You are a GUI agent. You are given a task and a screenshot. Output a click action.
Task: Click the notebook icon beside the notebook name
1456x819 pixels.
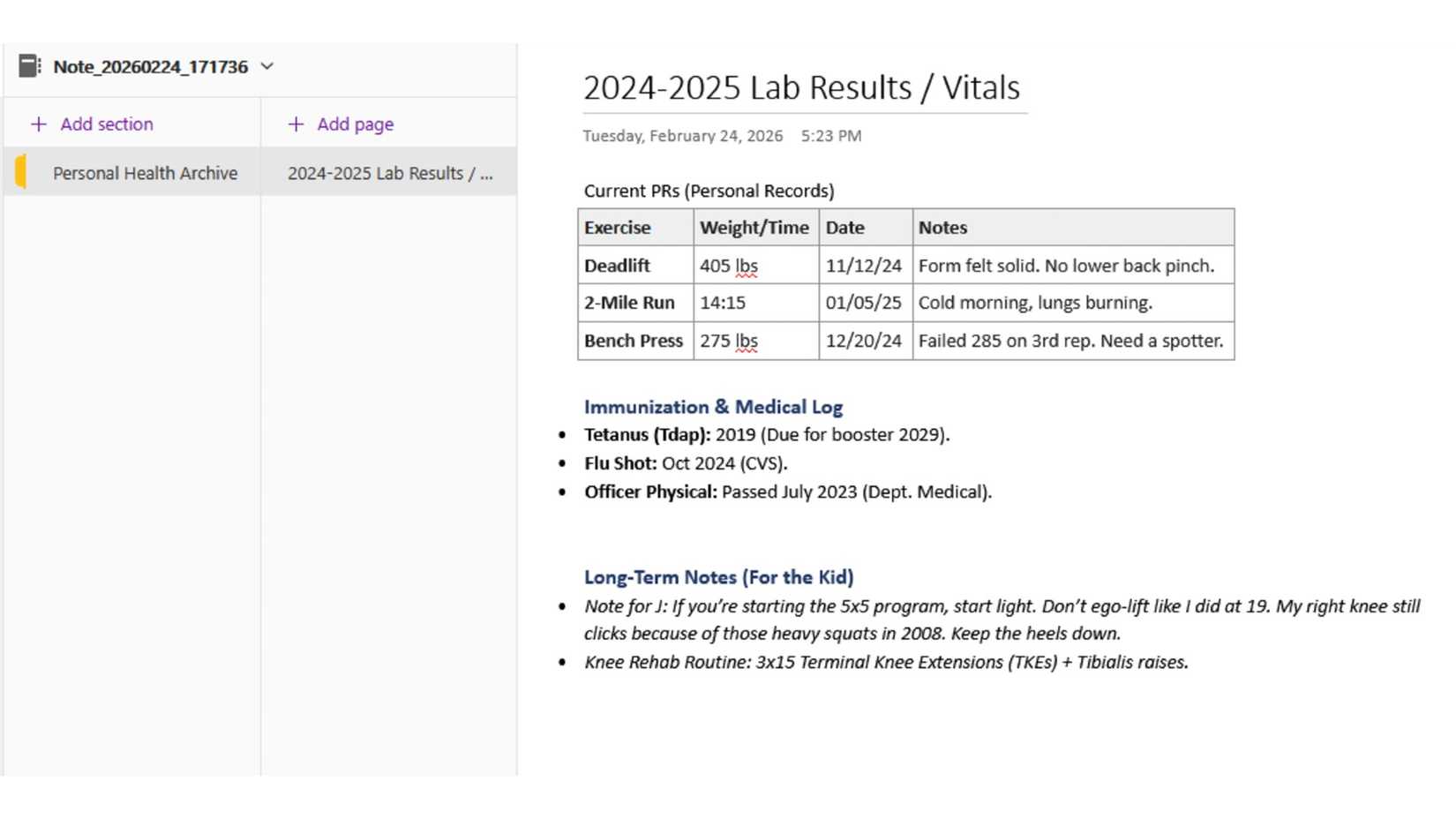(x=30, y=66)
